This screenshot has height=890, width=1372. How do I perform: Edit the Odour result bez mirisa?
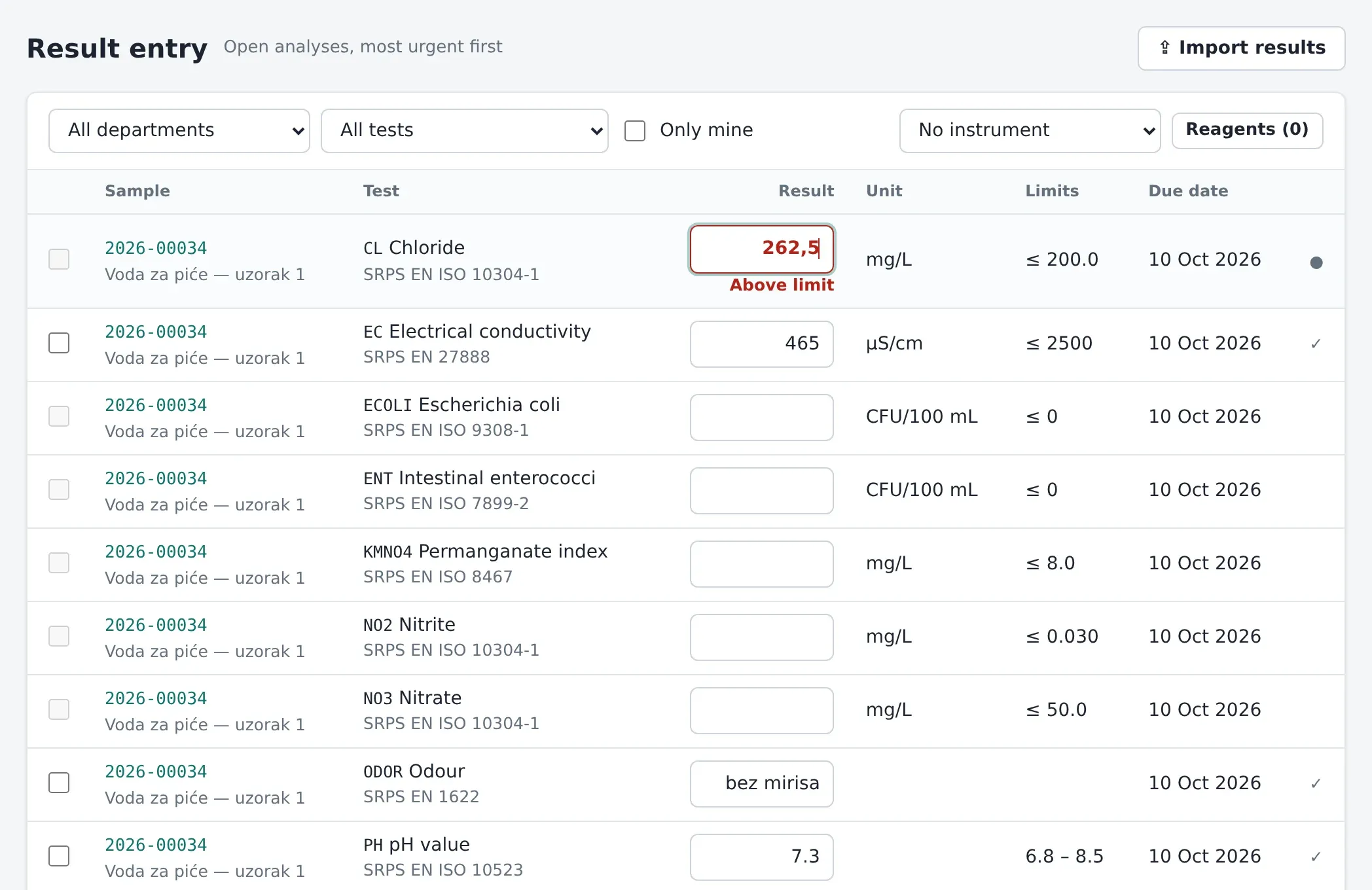click(x=762, y=784)
